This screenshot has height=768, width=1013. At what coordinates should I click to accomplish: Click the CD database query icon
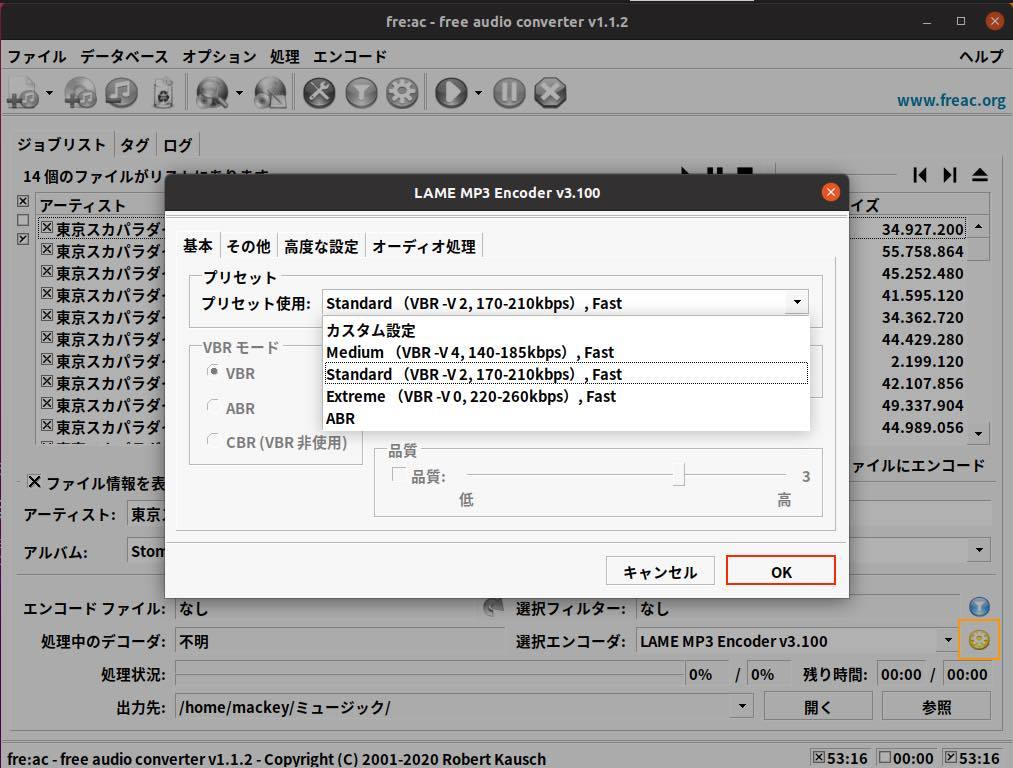(212, 93)
